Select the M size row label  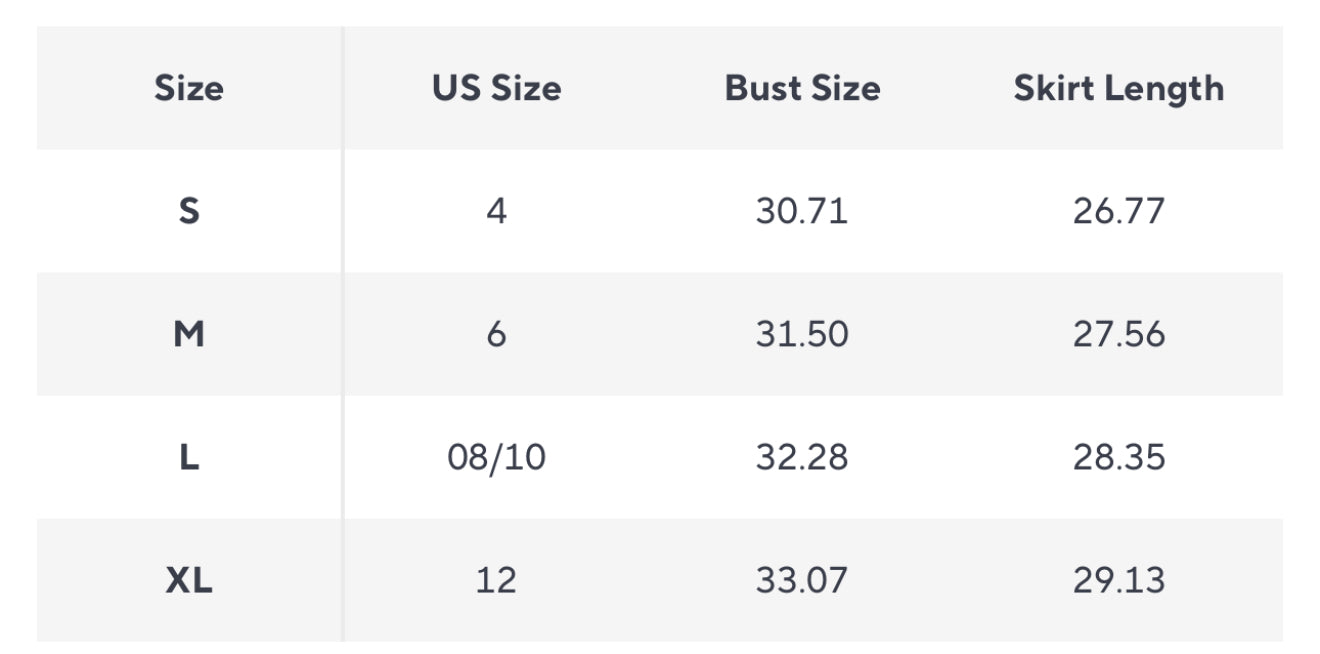tap(188, 334)
